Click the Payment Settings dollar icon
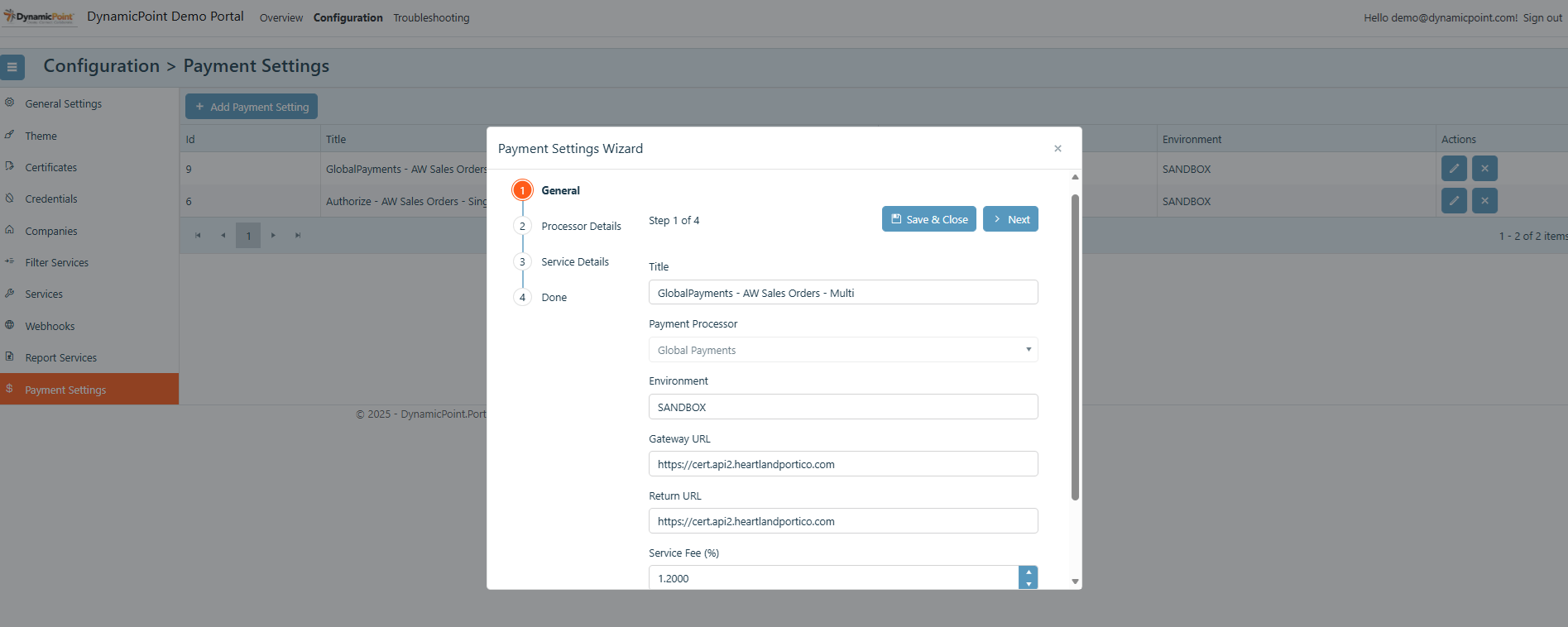This screenshot has height=627, width=1568. (10, 389)
